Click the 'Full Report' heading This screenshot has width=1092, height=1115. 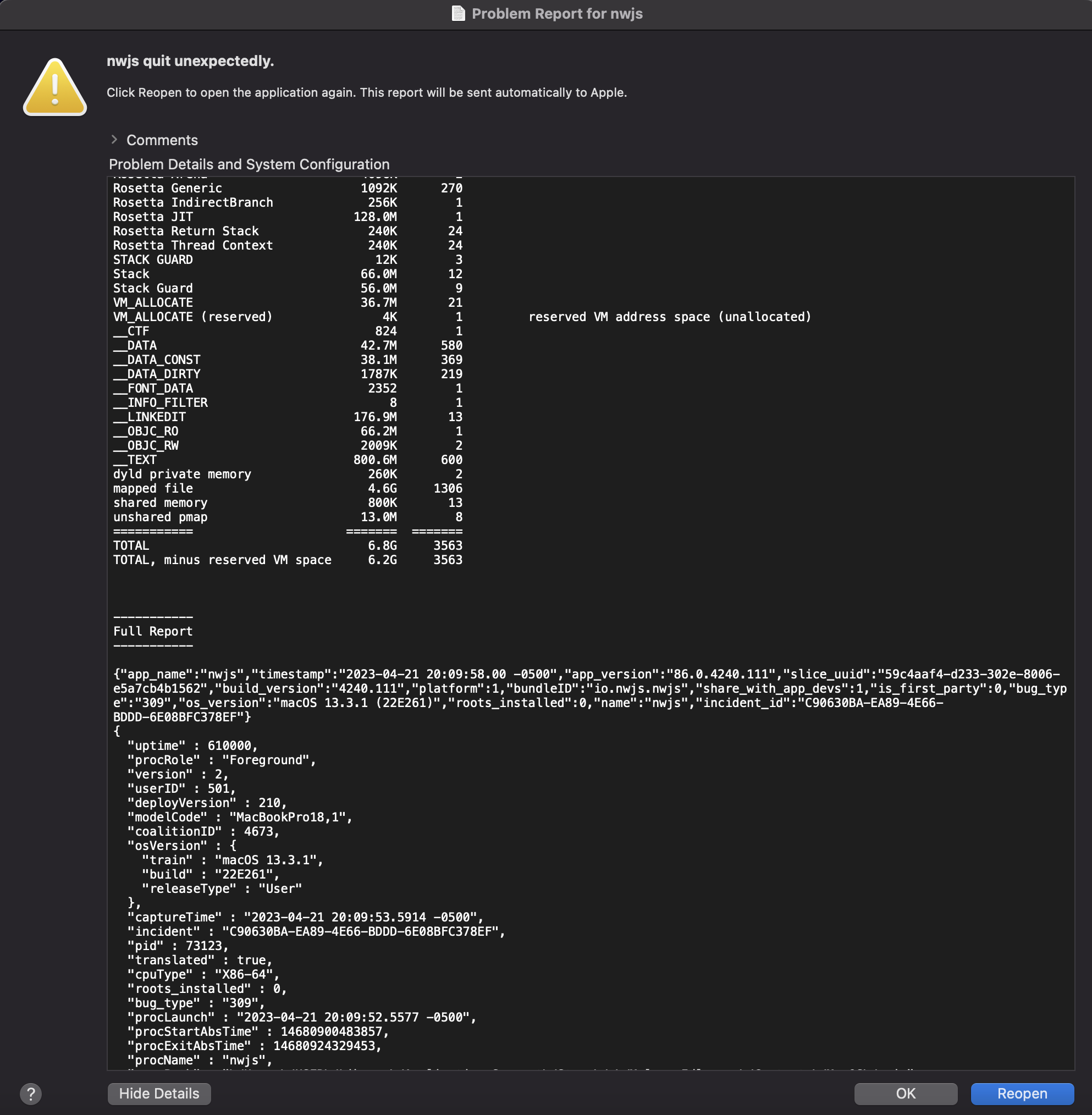tap(152, 632)
